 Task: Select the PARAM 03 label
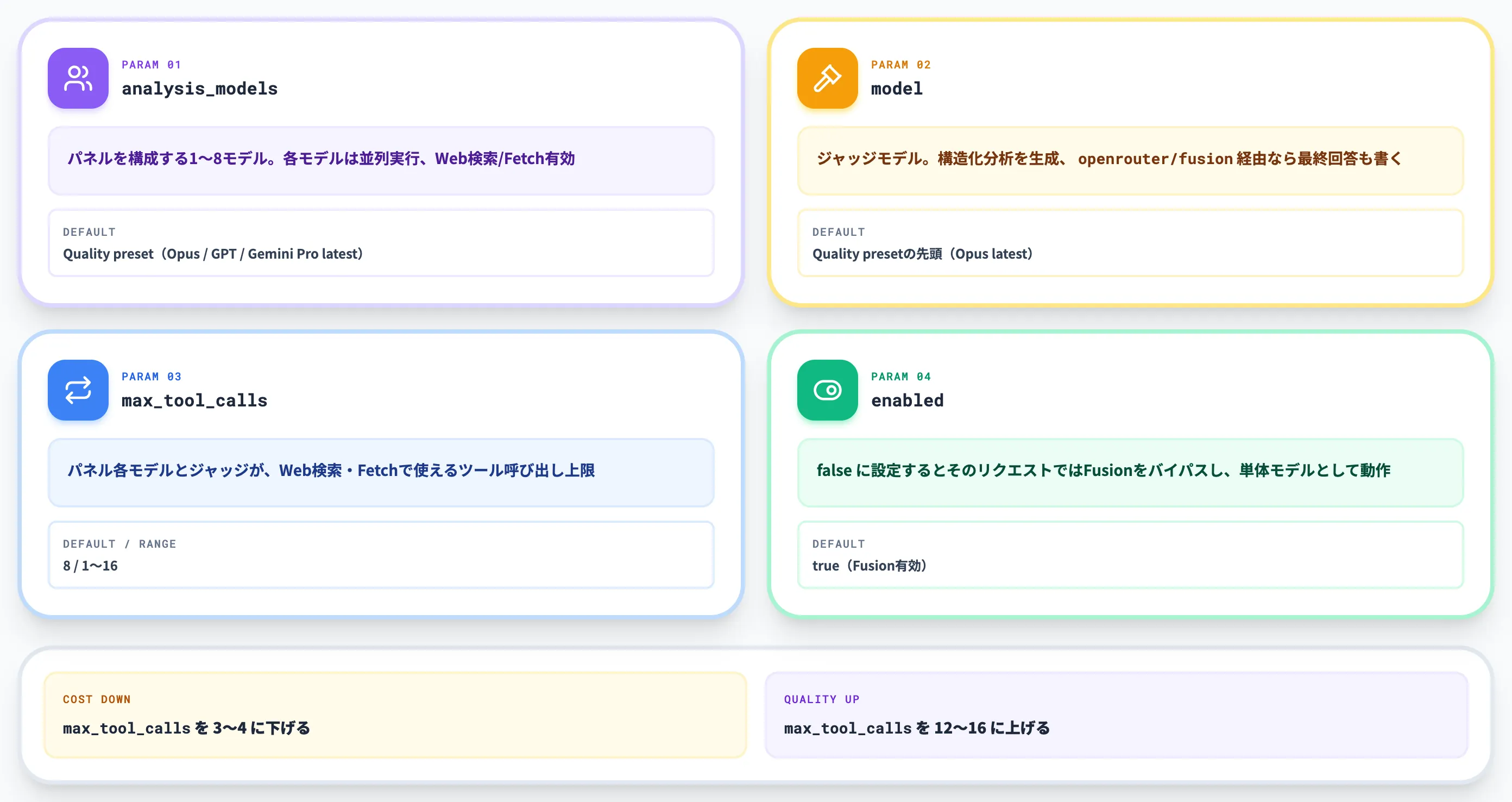coord(152,377)
